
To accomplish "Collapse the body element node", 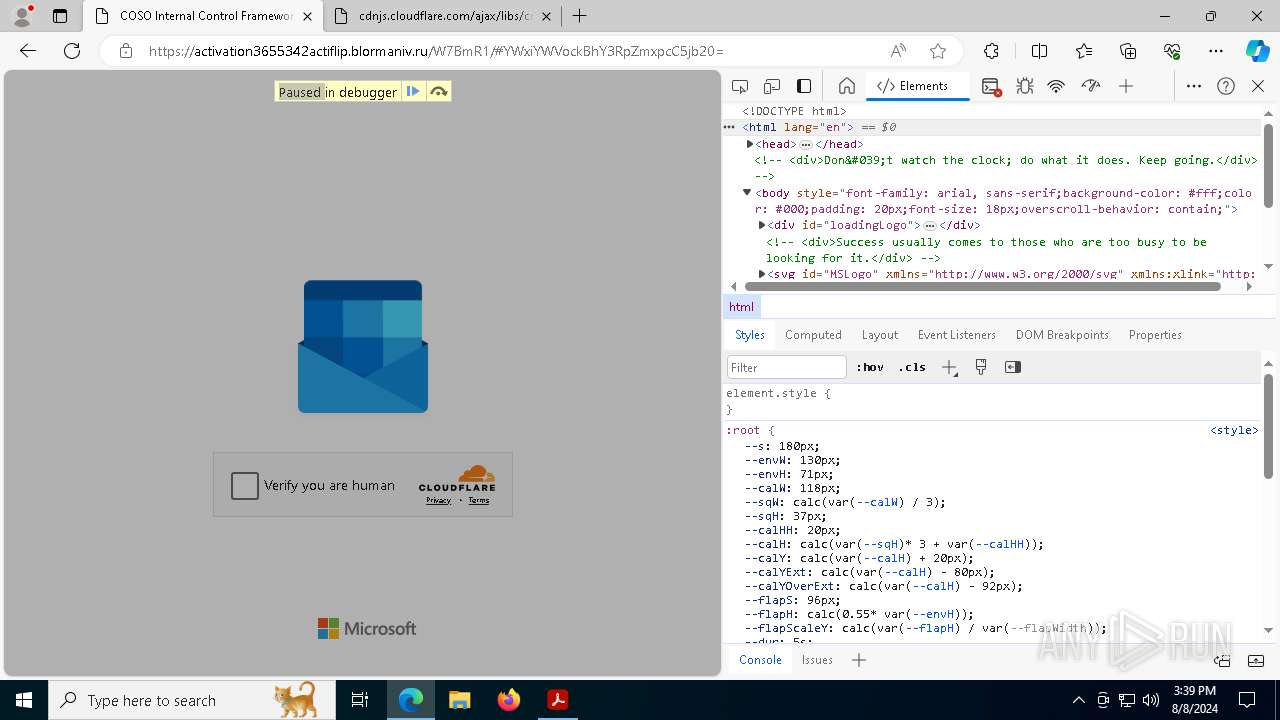I will tap(746, 192).
